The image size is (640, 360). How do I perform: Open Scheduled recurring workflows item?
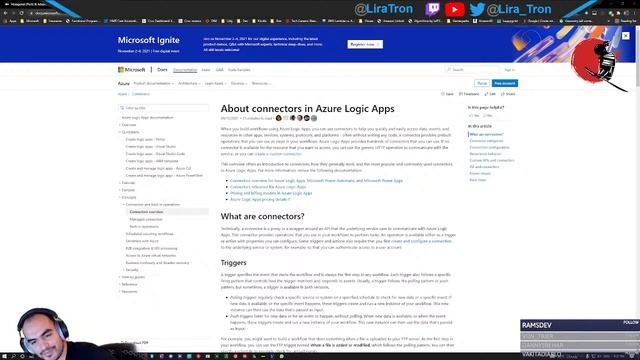click(149, 234)
